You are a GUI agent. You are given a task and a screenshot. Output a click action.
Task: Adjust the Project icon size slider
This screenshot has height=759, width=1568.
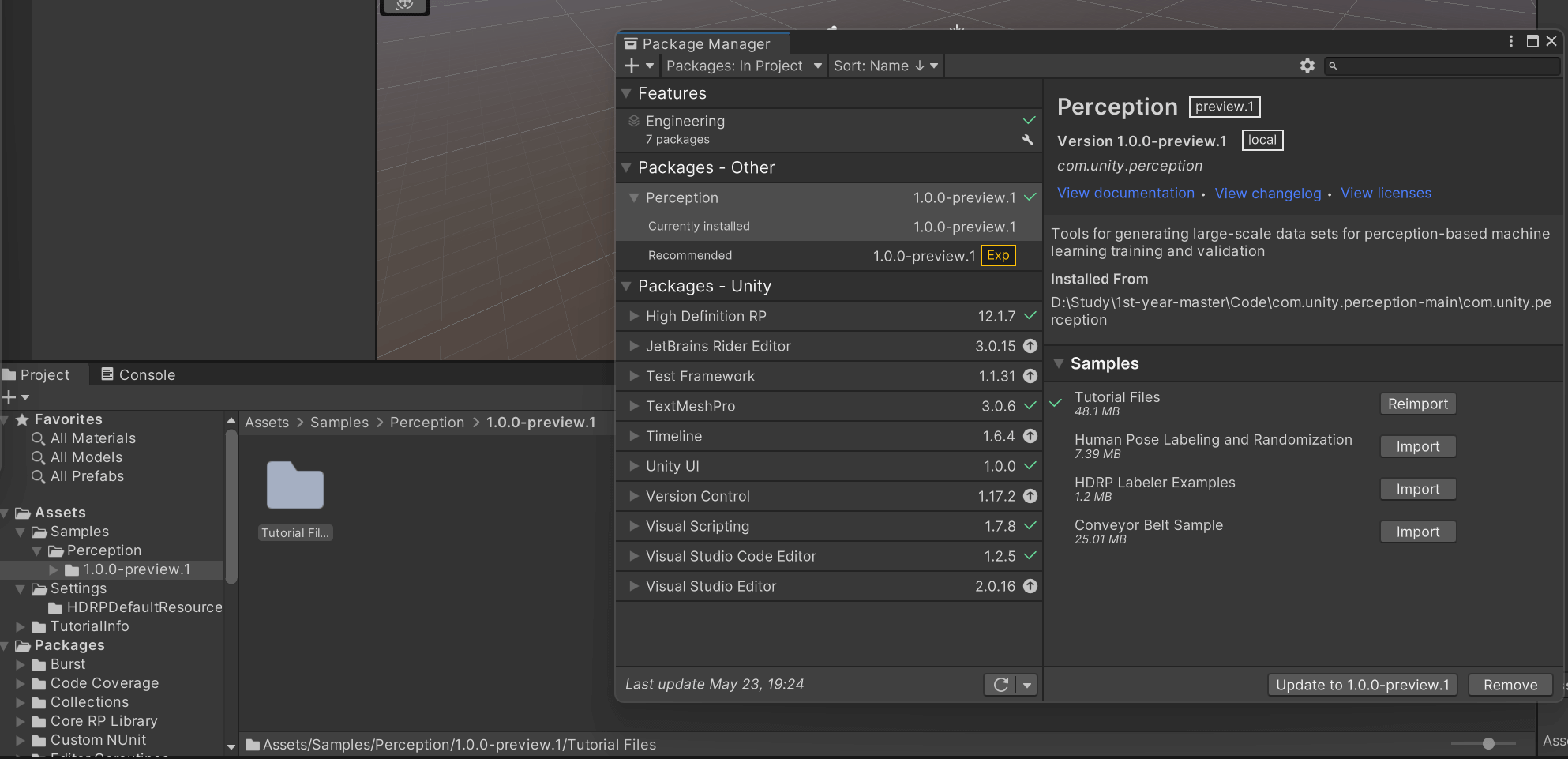click(1488, 743)
